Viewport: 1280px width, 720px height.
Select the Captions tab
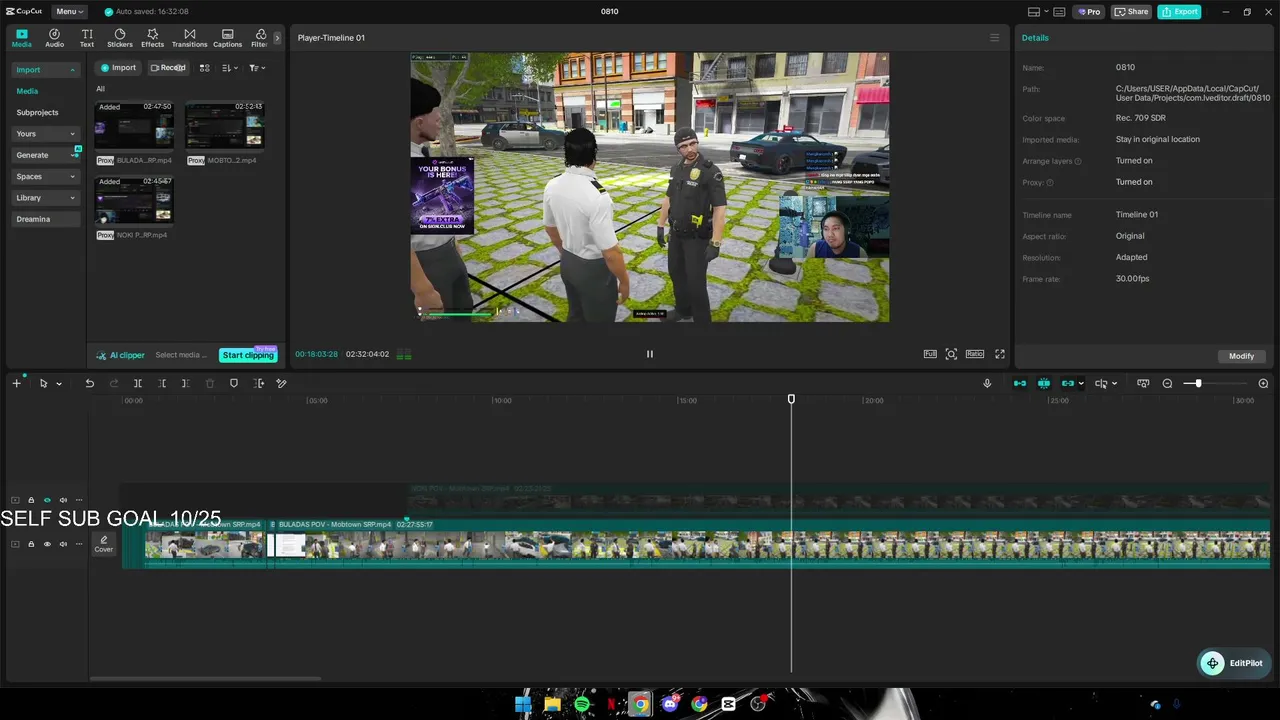227,38
